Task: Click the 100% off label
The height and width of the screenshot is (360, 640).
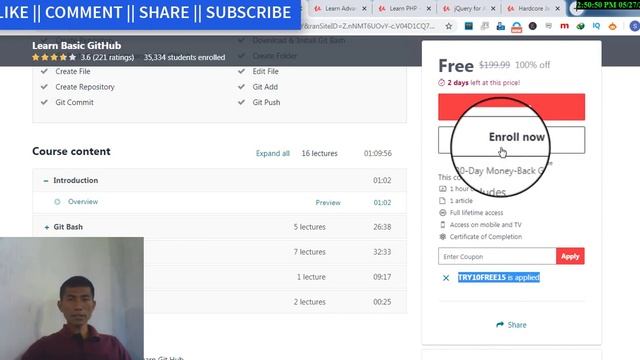Action: pos(533,65)
